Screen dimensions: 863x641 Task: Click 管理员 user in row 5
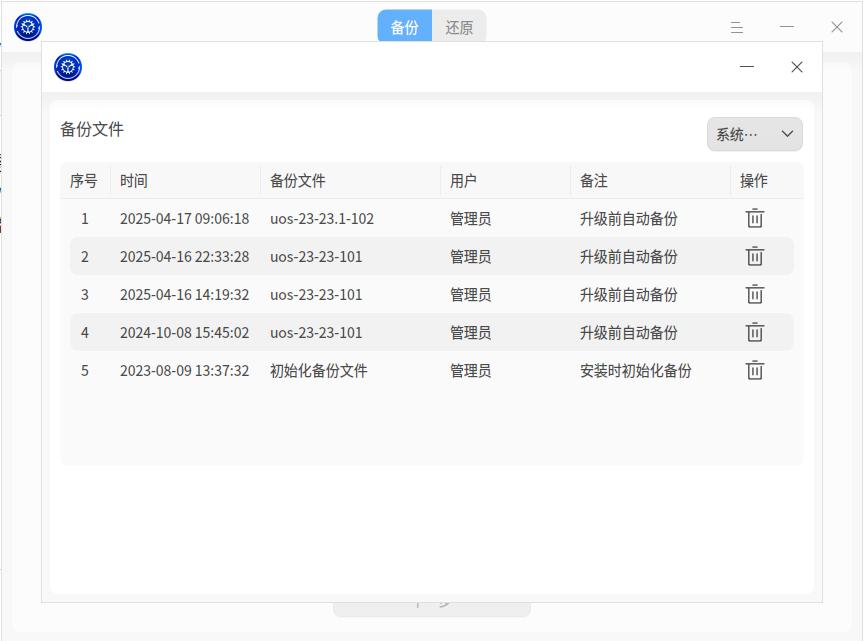point(471,370)
